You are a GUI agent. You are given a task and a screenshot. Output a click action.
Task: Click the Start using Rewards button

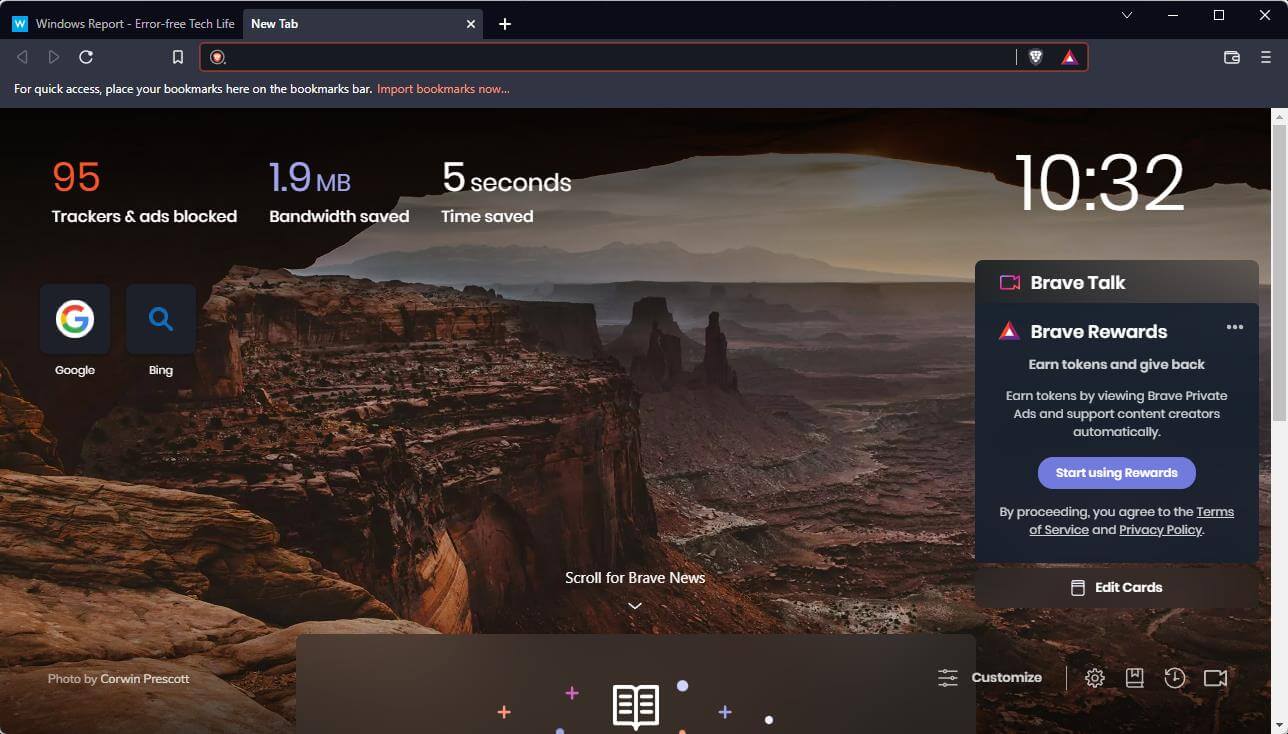(x=1117, y=473)
